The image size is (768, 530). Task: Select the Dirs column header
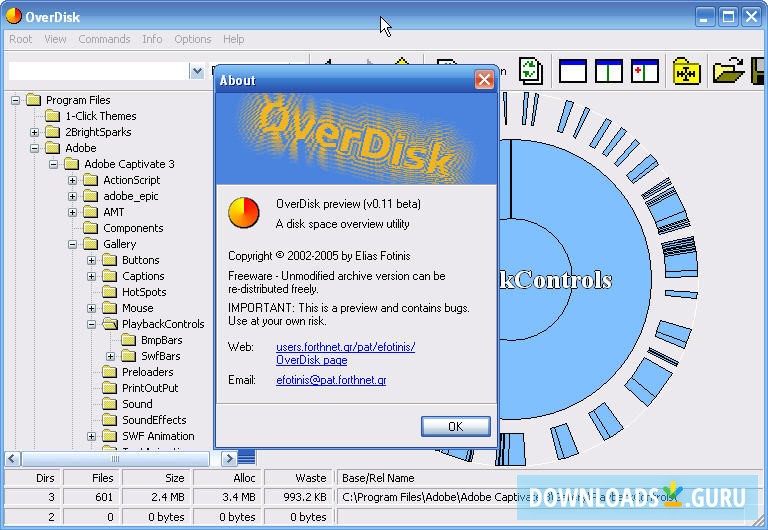pyautogui.click(x=33, y=478)
